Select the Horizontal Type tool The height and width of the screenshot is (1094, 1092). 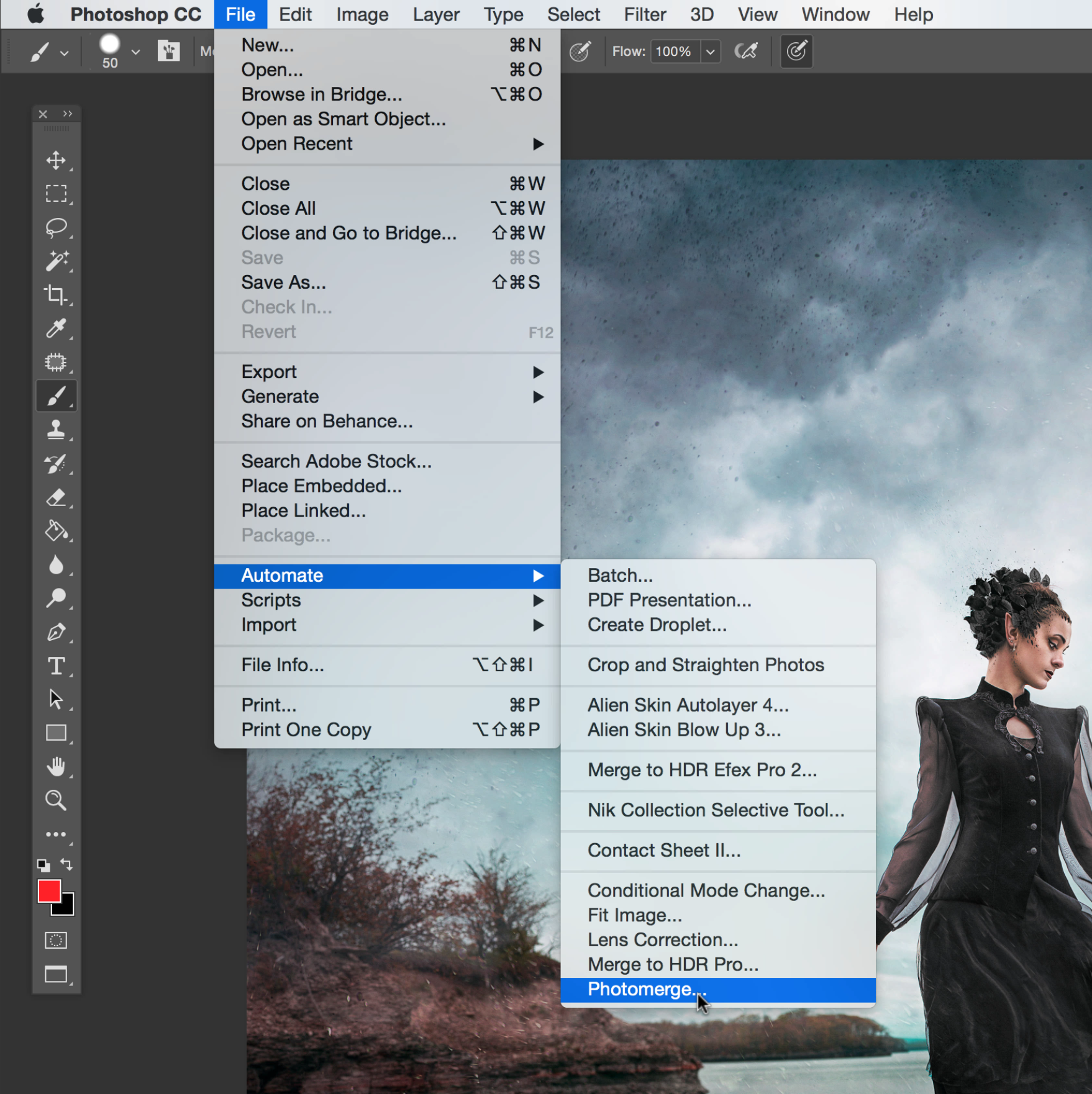(x=56, y=666)
